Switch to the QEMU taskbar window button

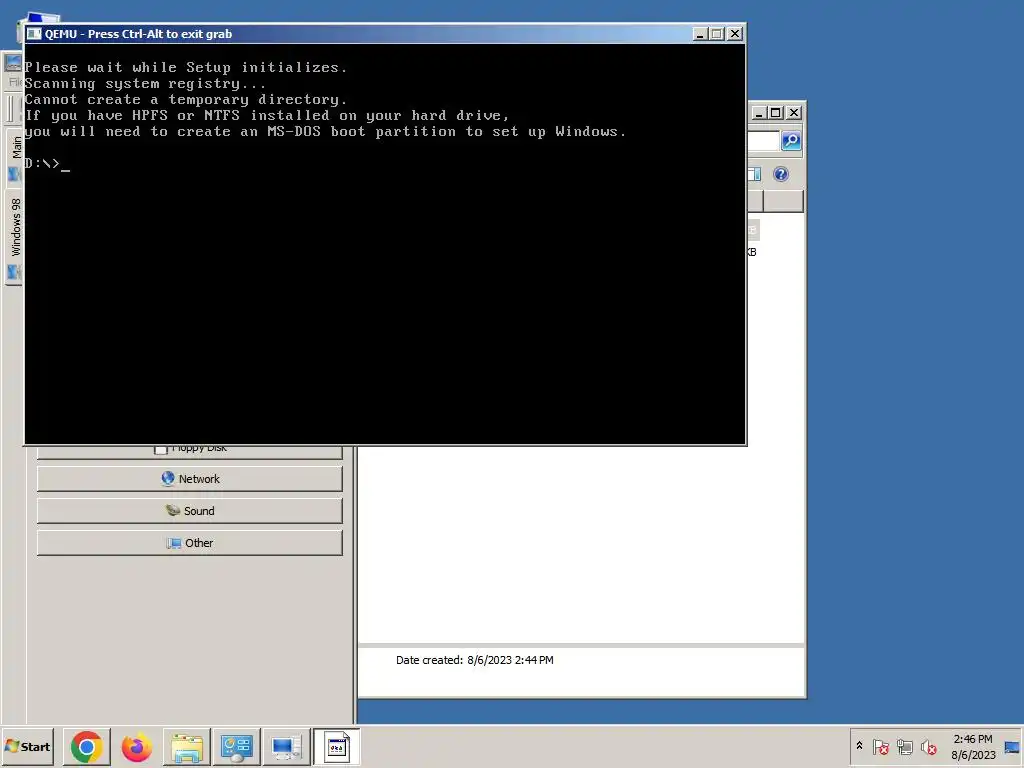tap(336, 746)
